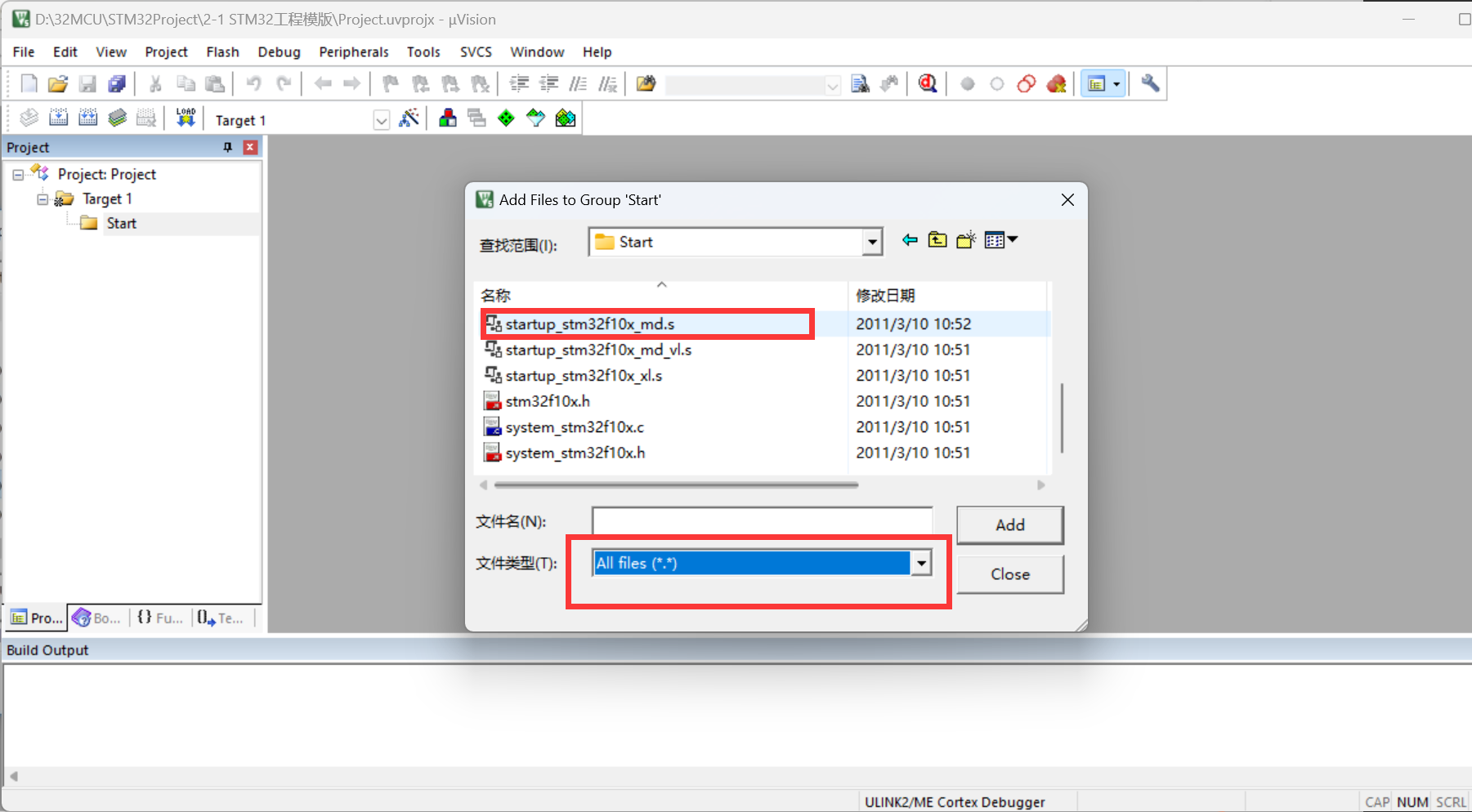This screenshot has height=812, width=1472.
Task: Open the Project menu
Action: click(x=166, y=51)
